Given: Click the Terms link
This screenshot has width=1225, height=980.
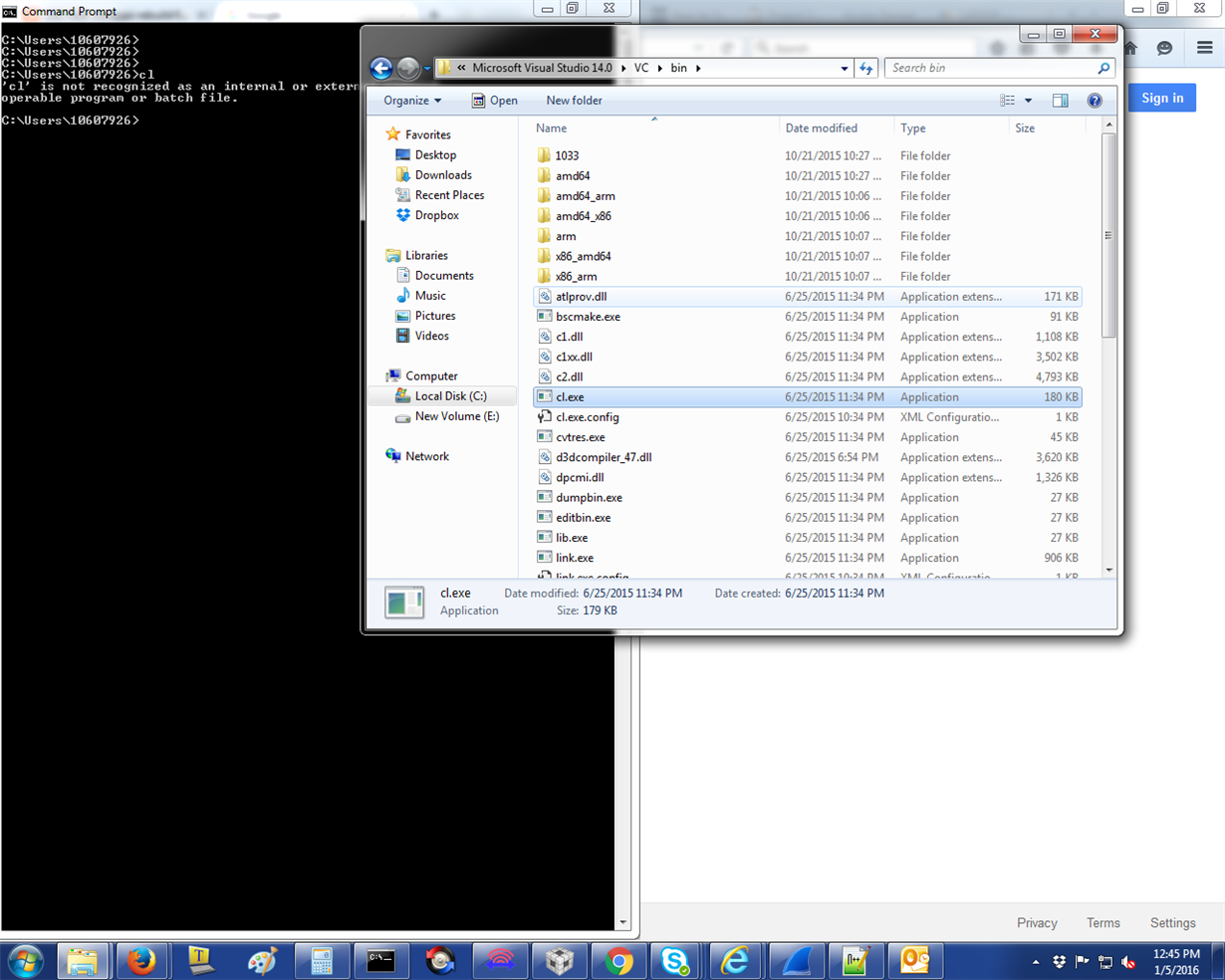Looking at the screenshot, I should tap(1103, 923).
